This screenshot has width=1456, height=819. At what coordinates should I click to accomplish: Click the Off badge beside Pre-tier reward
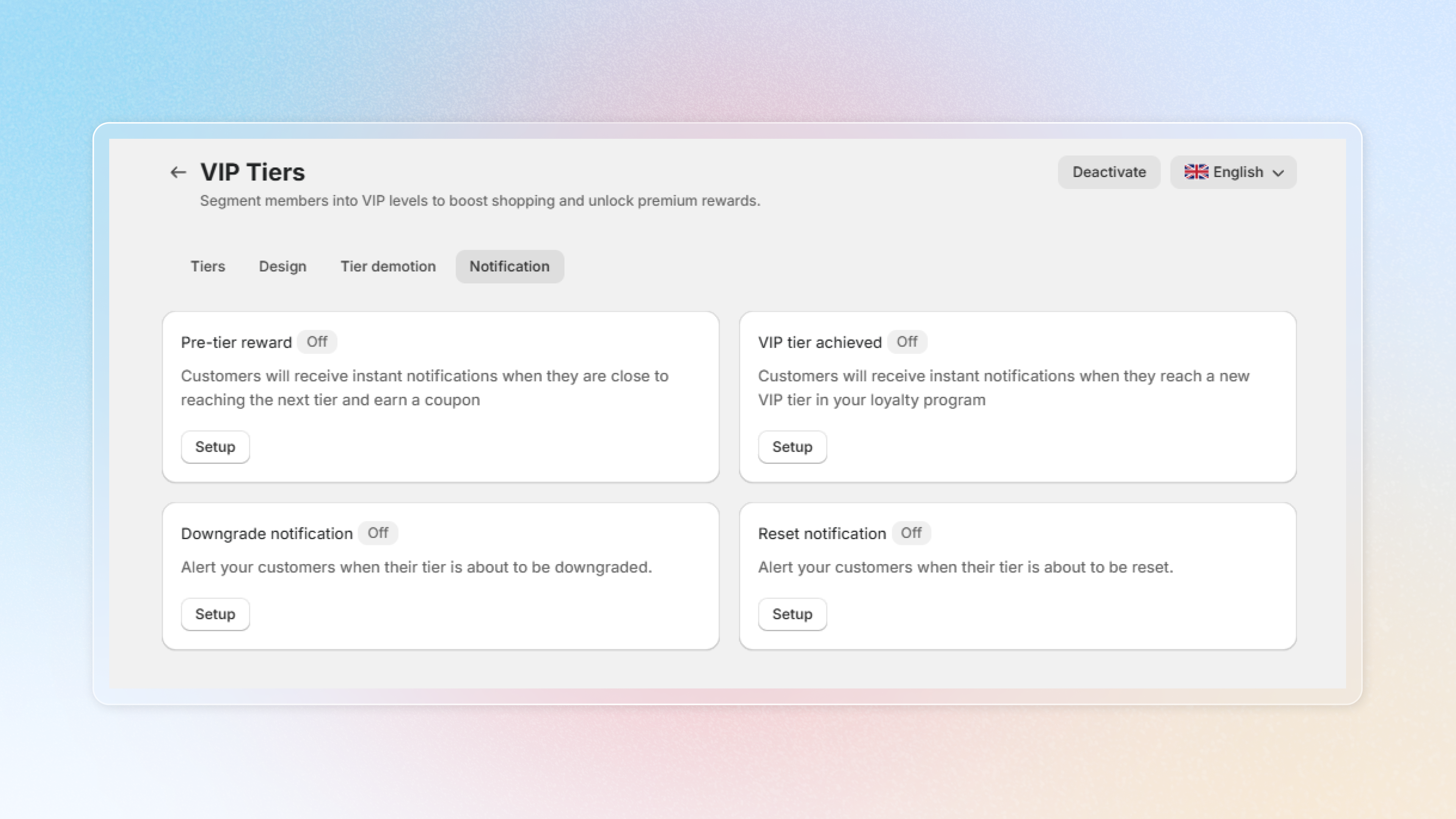pos(317,342)
